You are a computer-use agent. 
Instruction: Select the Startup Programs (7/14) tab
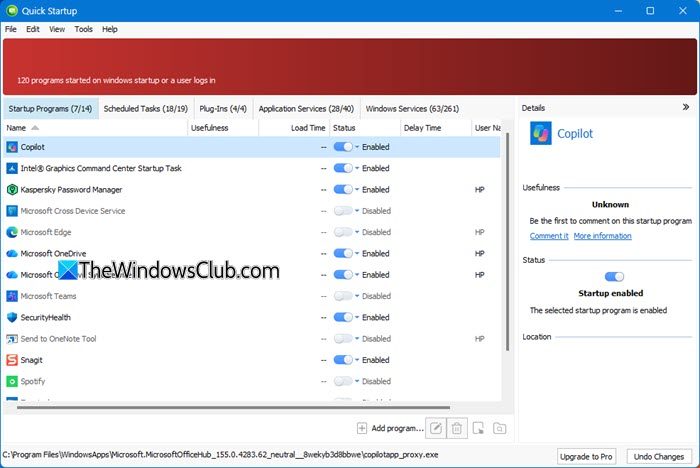pyautogui.click(x=50, y=109)
